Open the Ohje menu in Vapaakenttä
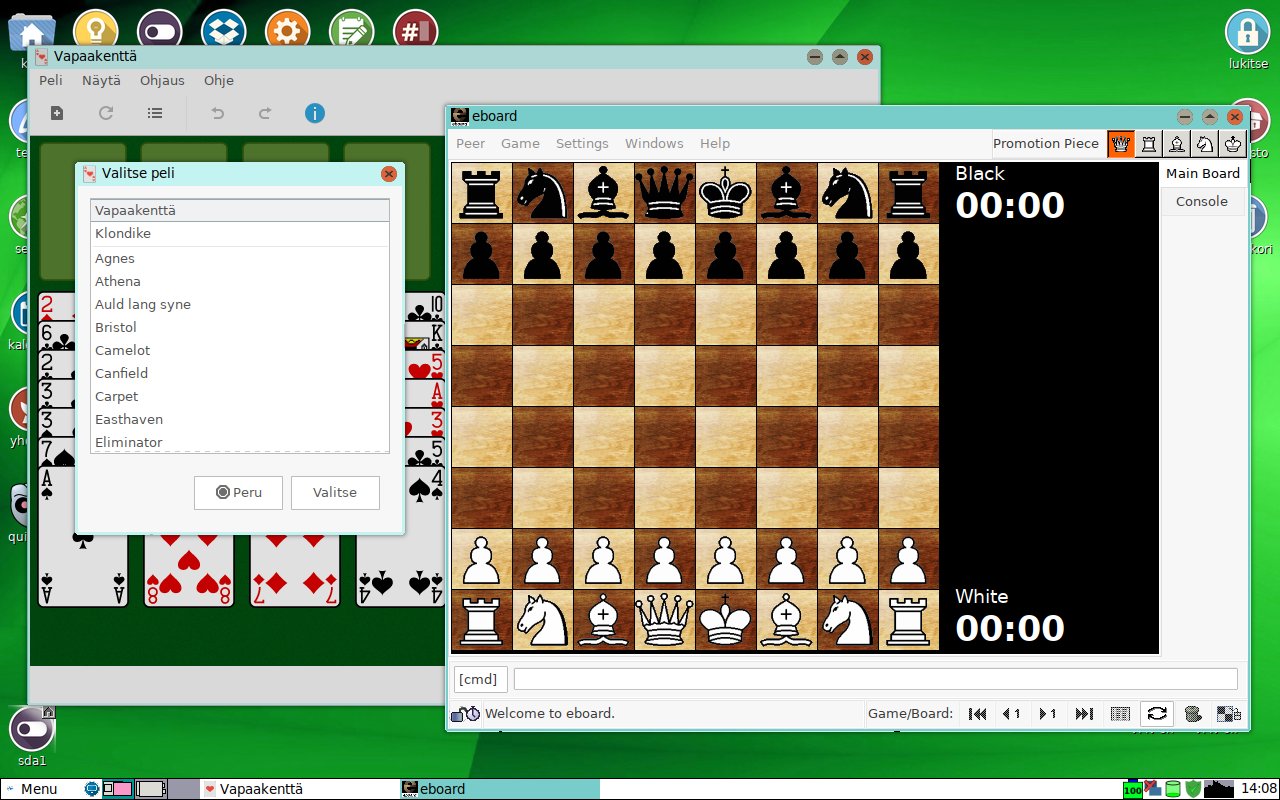1280x800 pixels. click(219, 80)
